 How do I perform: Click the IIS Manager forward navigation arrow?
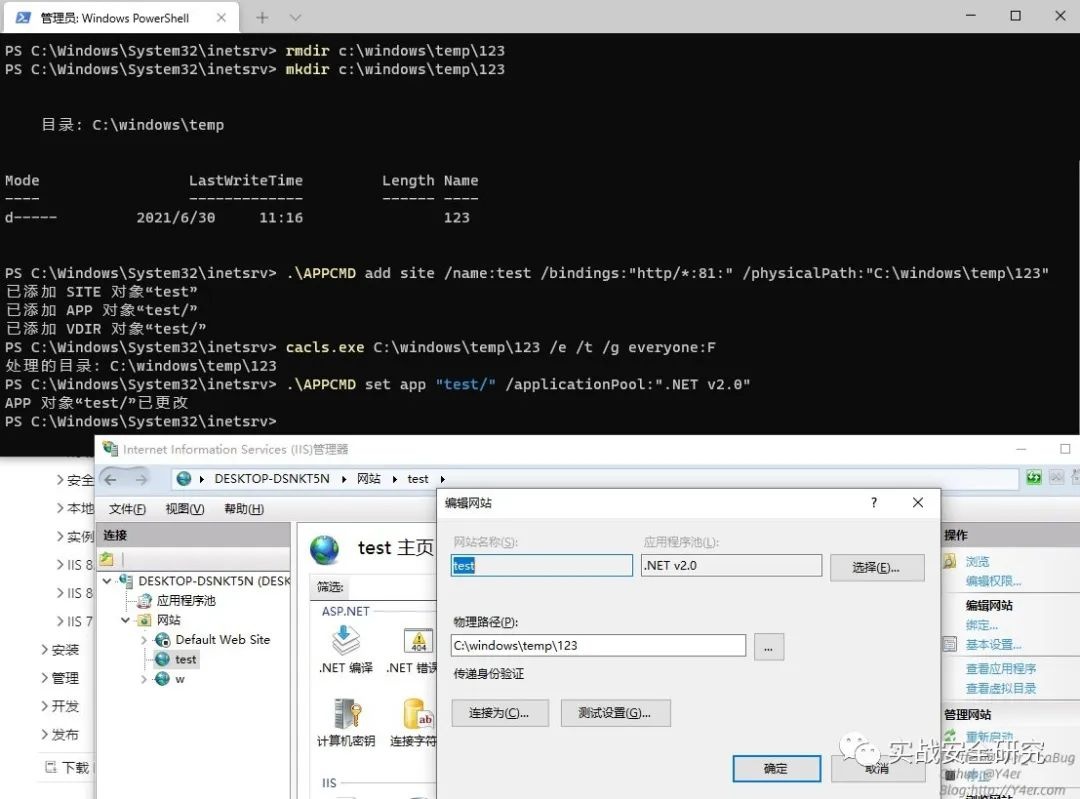tap(141, 479)
